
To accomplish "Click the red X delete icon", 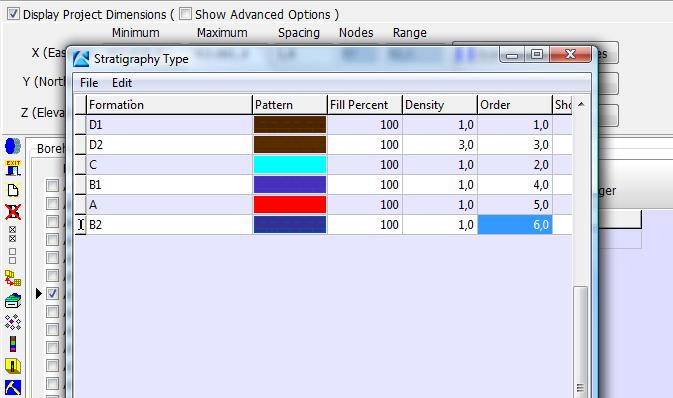I will point(13,212).
